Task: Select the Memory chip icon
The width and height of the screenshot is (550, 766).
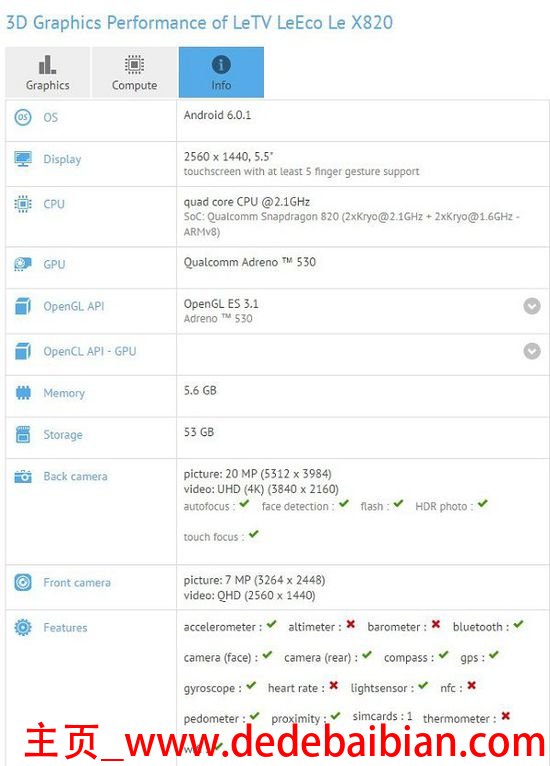Action: pyautogui.click(x=23, y=393)
